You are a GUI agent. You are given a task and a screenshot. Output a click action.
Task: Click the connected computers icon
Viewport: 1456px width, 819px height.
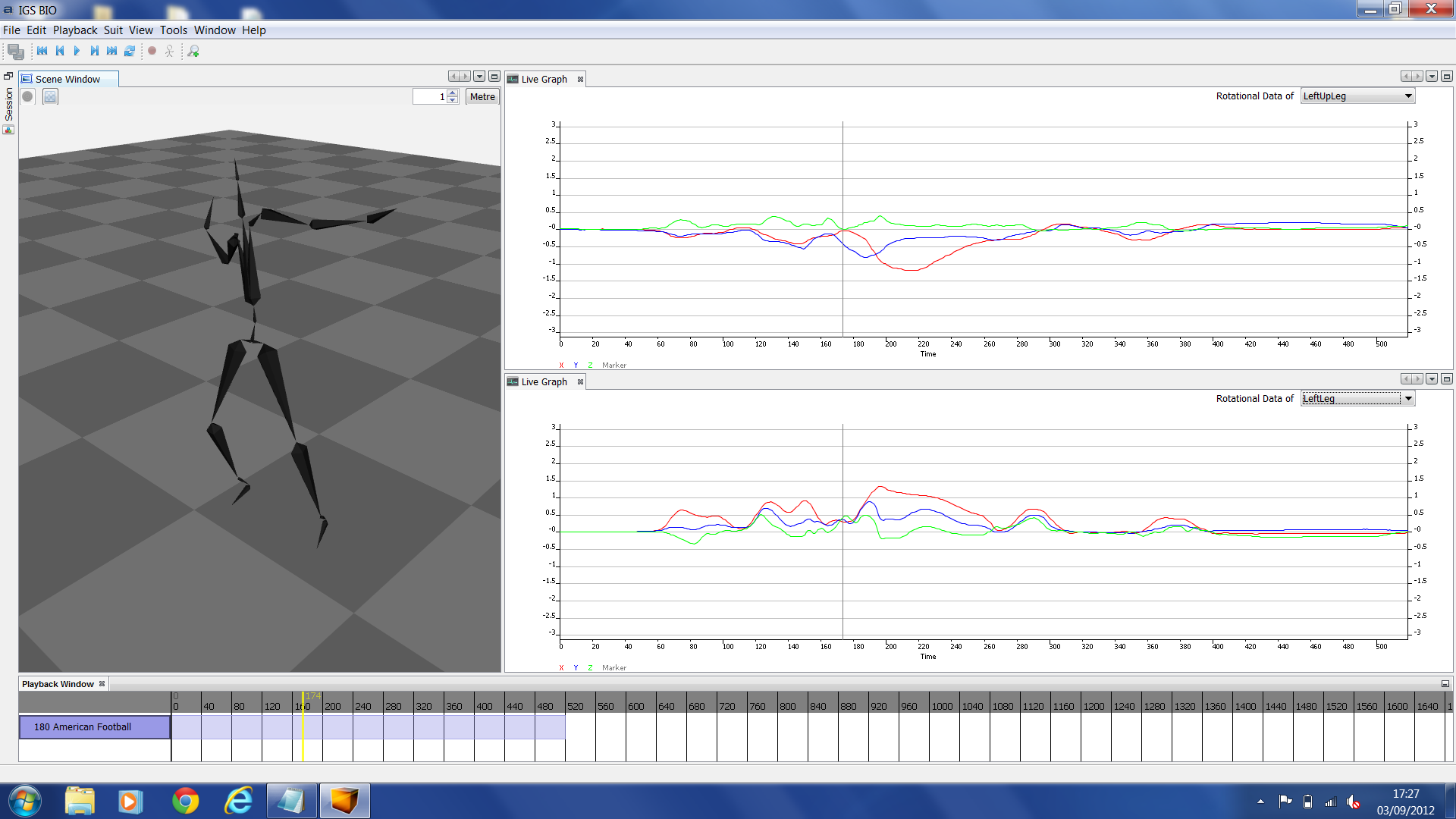(x=15, y=51)
